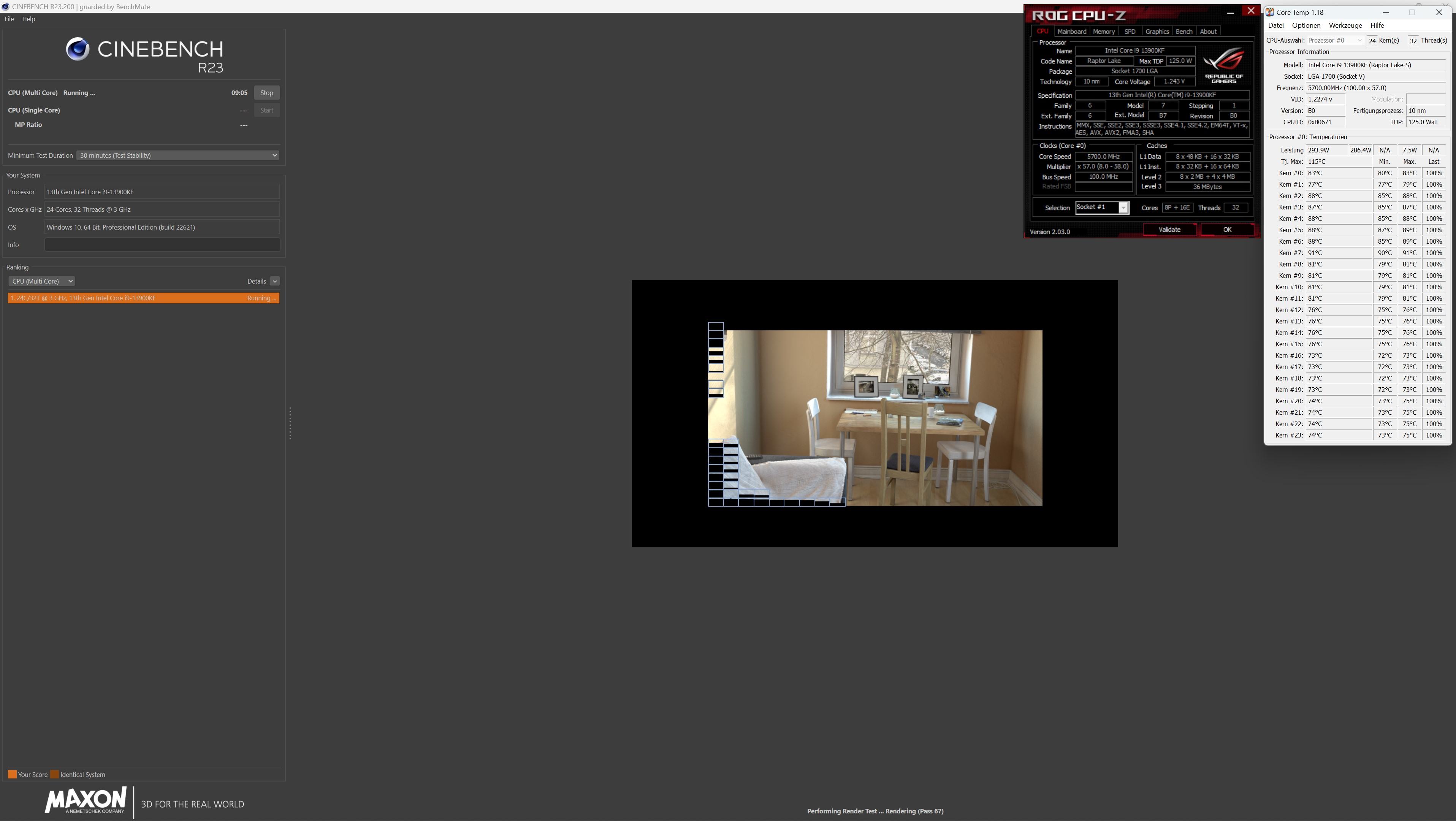
Task: Open the Prozessor #0 CPU-Auswahl dropdown
Action: 1335,40
